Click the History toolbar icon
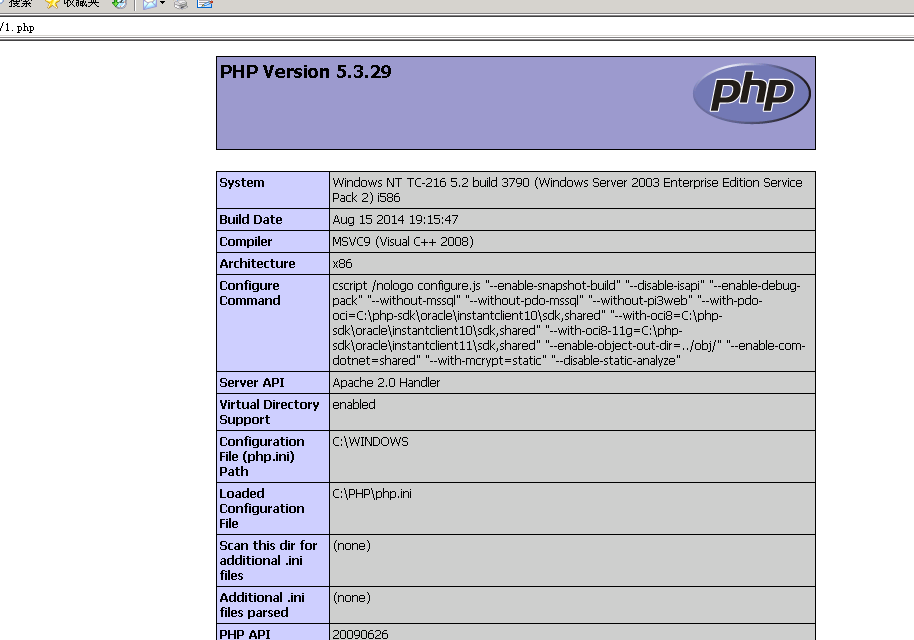914x640 pixels. [119, 3]
